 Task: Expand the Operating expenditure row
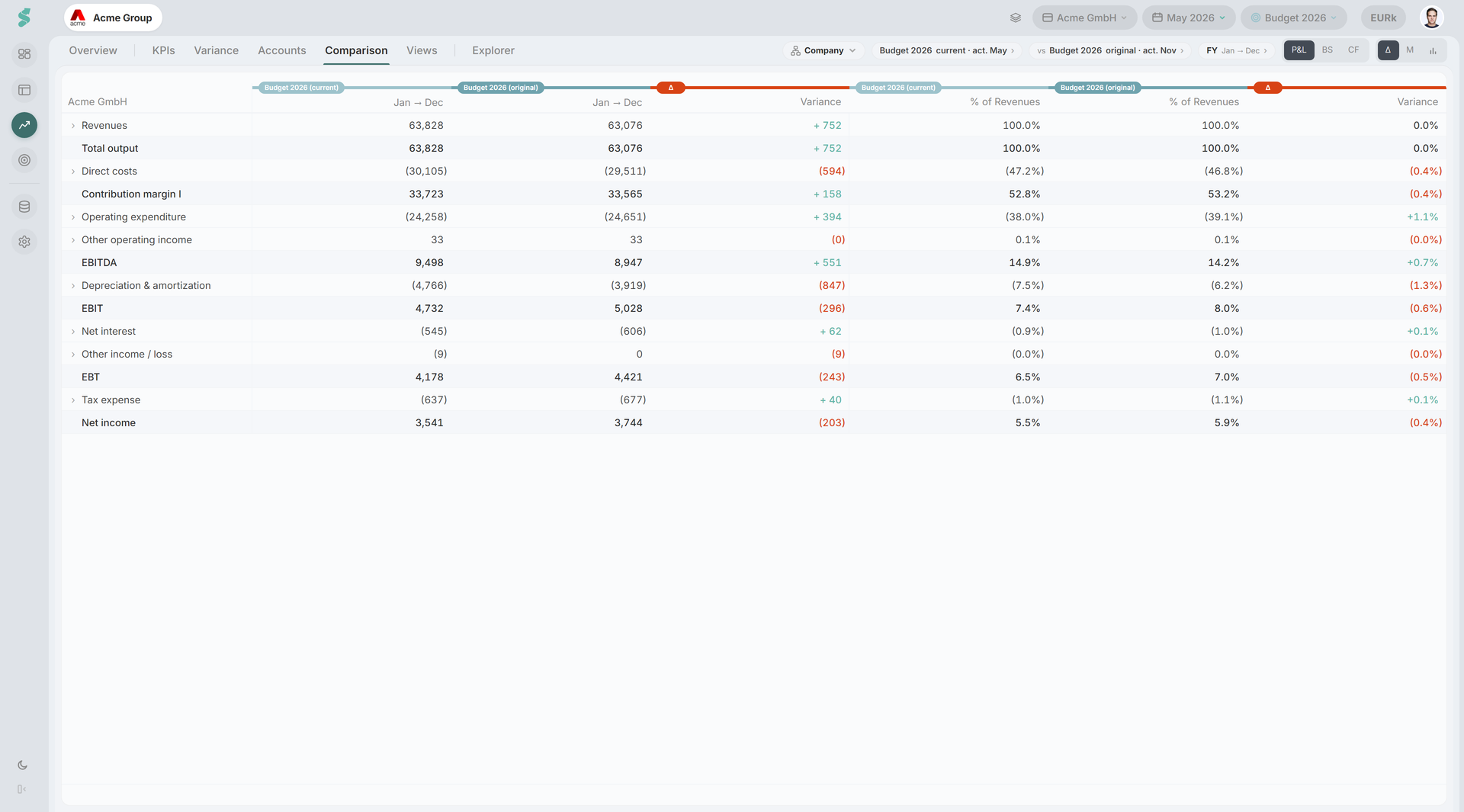pyautogui.click(x=73, y=217)
